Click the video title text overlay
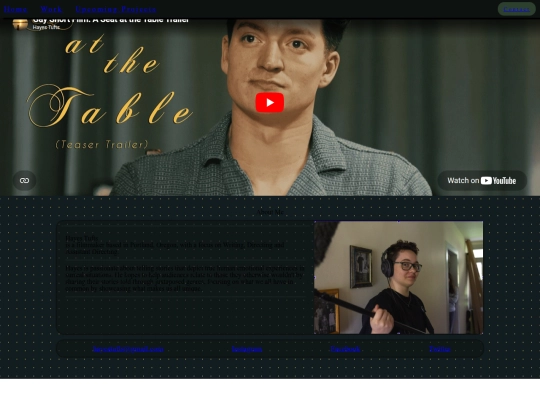The height and width of the screenshot is (405, 540). tap(110, 20)
